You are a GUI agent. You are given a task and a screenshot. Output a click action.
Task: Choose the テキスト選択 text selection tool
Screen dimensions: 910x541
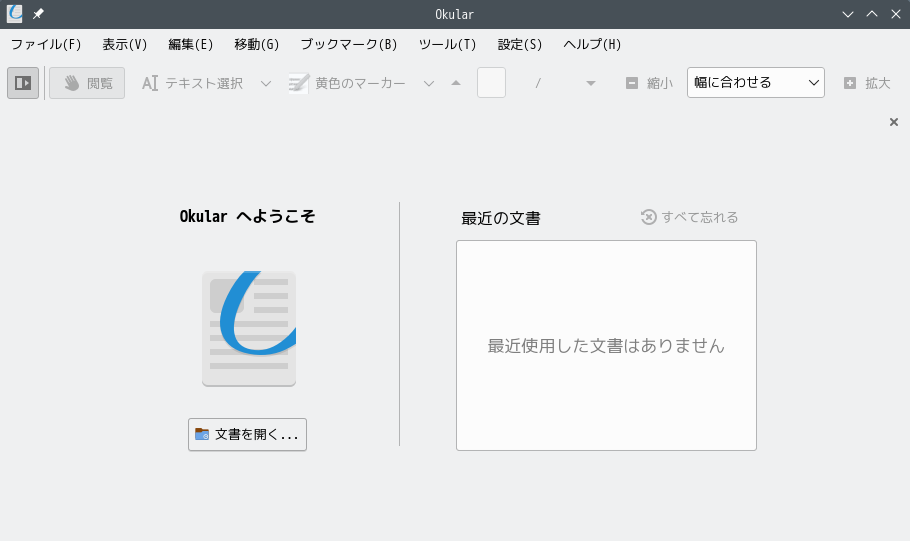pyautogui.click(x=193, y=83)
